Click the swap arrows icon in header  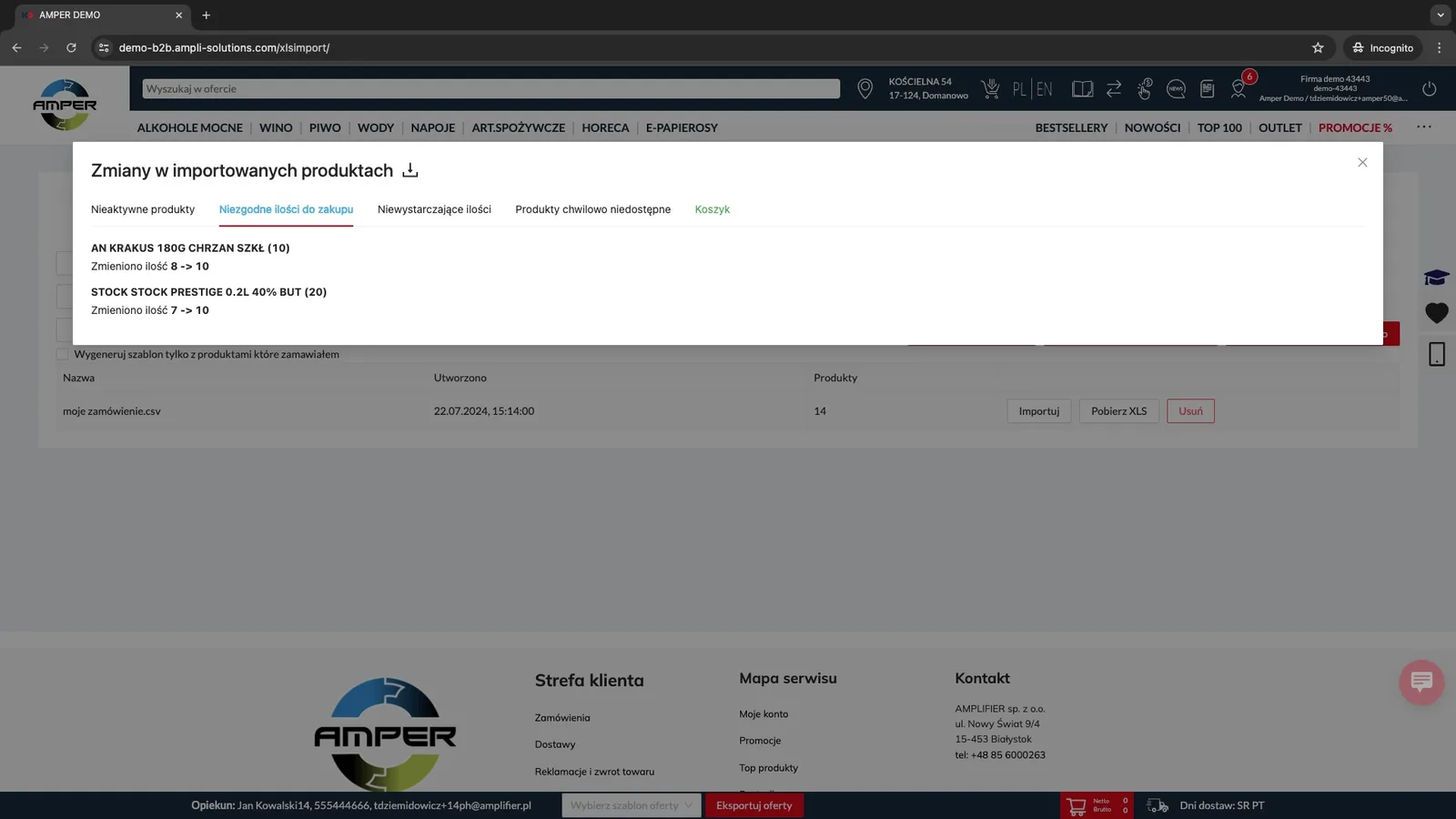click(1114, 88)
